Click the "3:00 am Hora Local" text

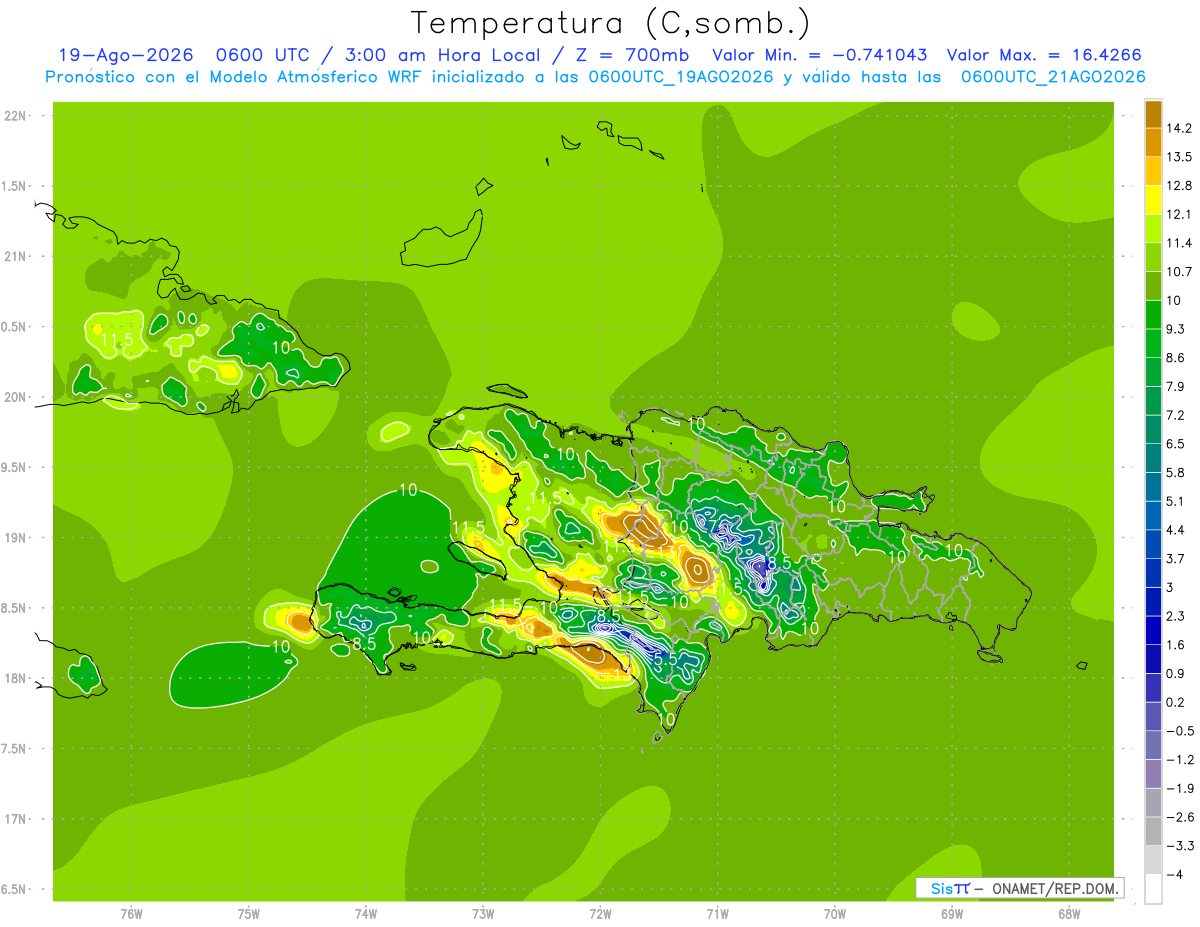pos(444,55)
